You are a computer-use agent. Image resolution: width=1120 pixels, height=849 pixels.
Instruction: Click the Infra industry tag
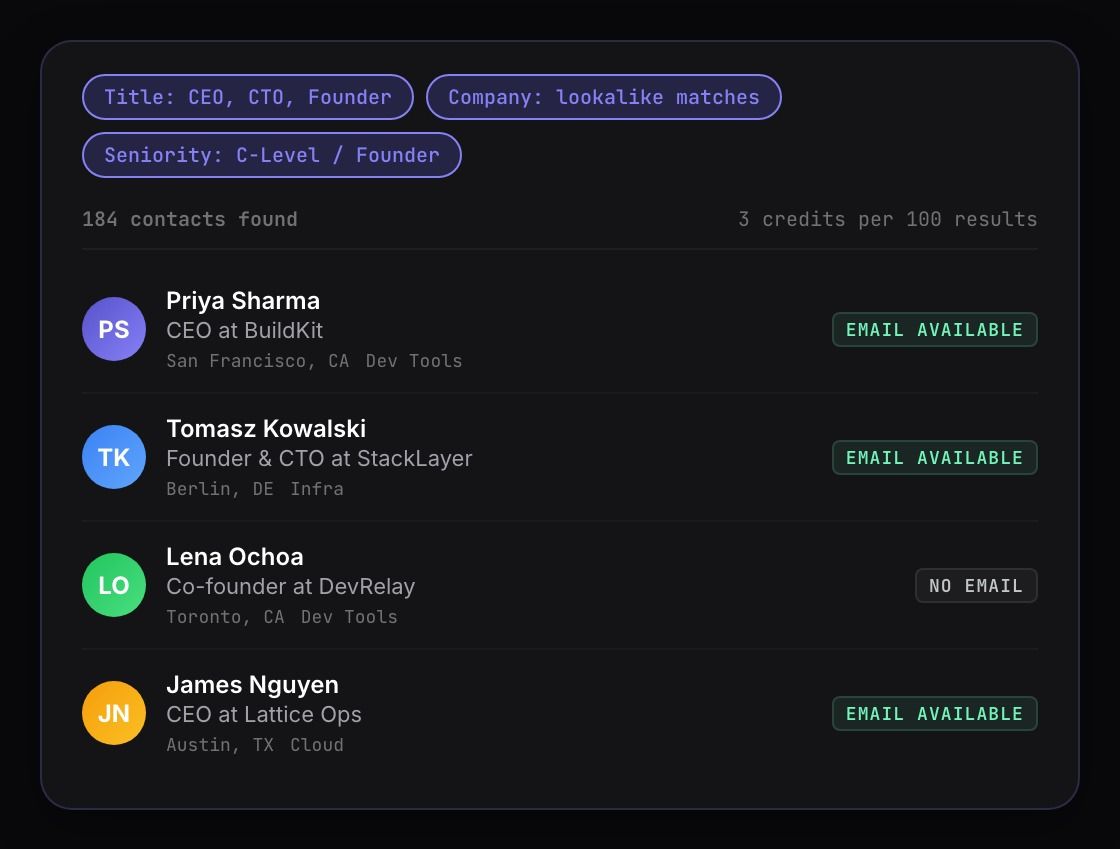click(x=316, y=489)
